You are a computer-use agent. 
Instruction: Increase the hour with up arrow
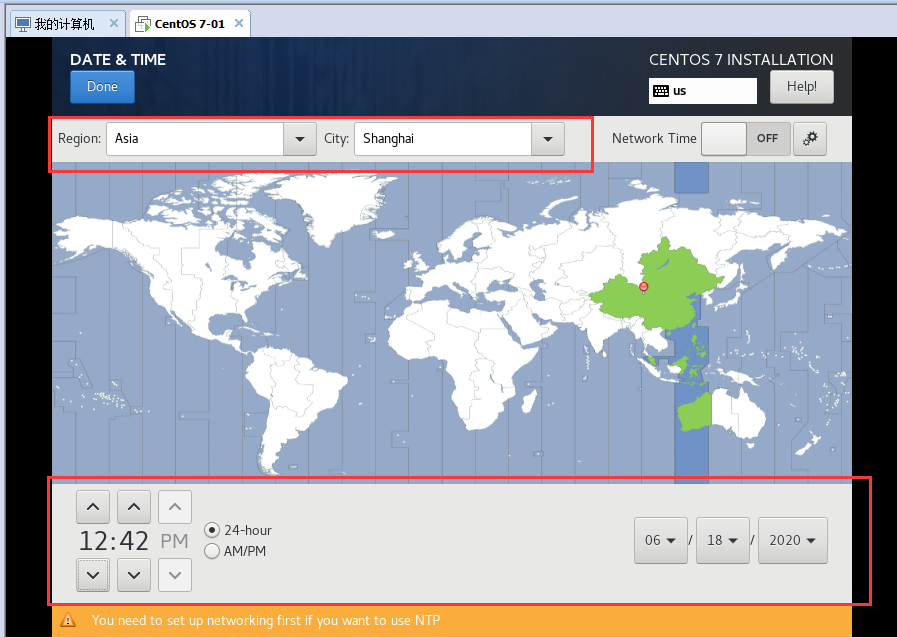(93, 507)
